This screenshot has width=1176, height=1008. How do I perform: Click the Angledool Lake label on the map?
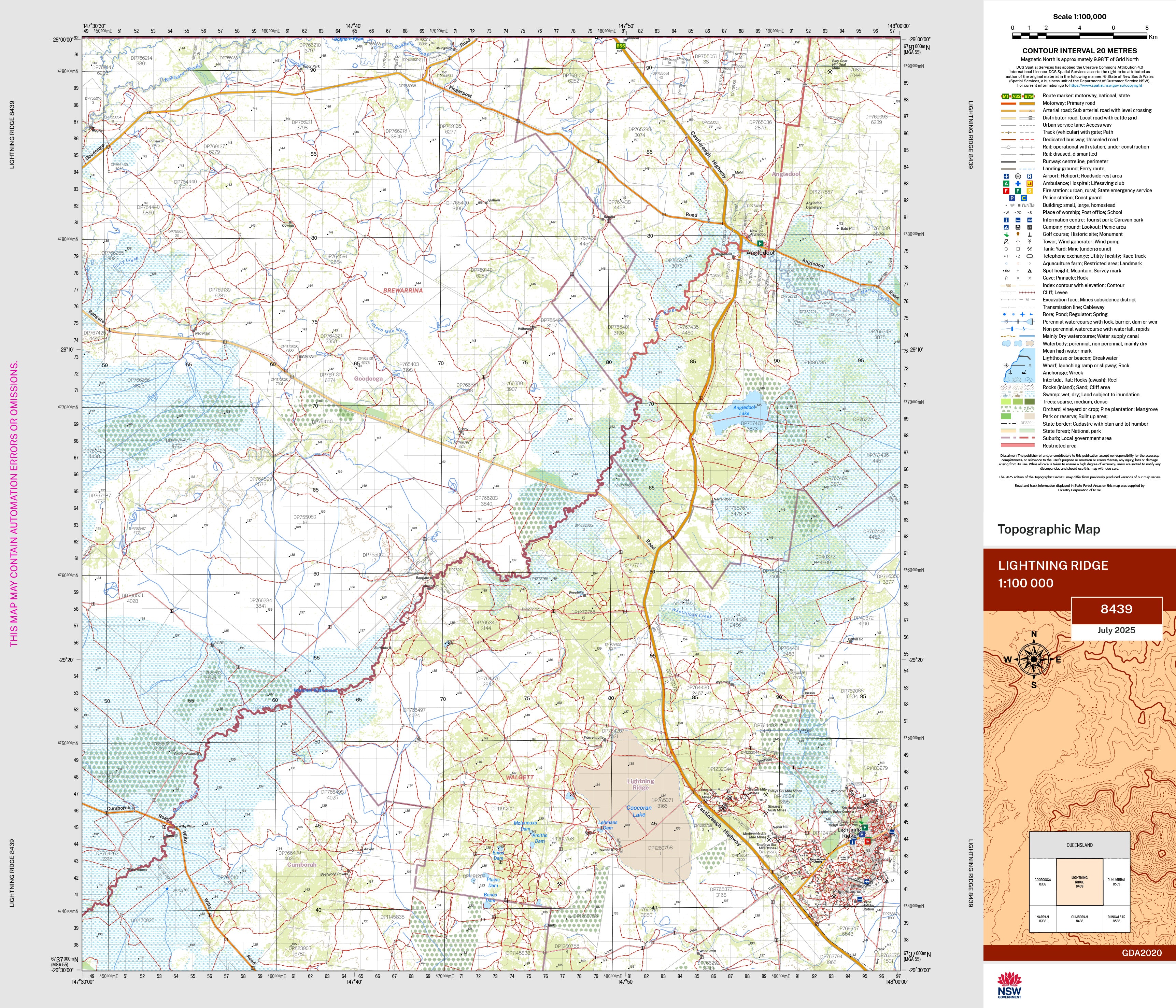click(744, 410)
